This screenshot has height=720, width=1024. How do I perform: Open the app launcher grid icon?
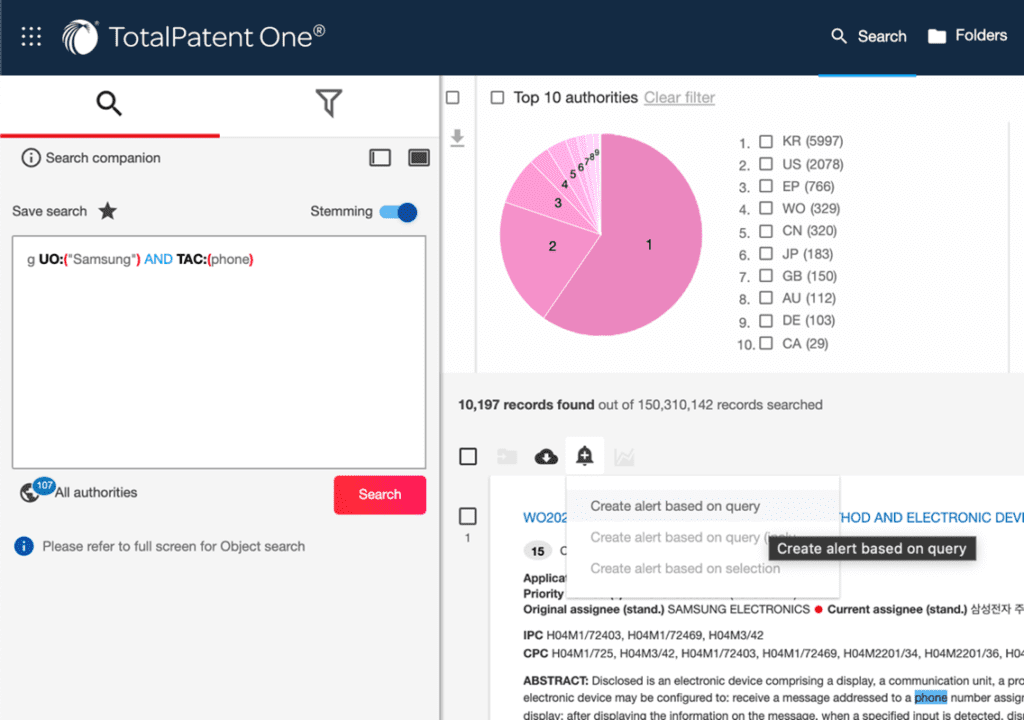click(31, 37)
